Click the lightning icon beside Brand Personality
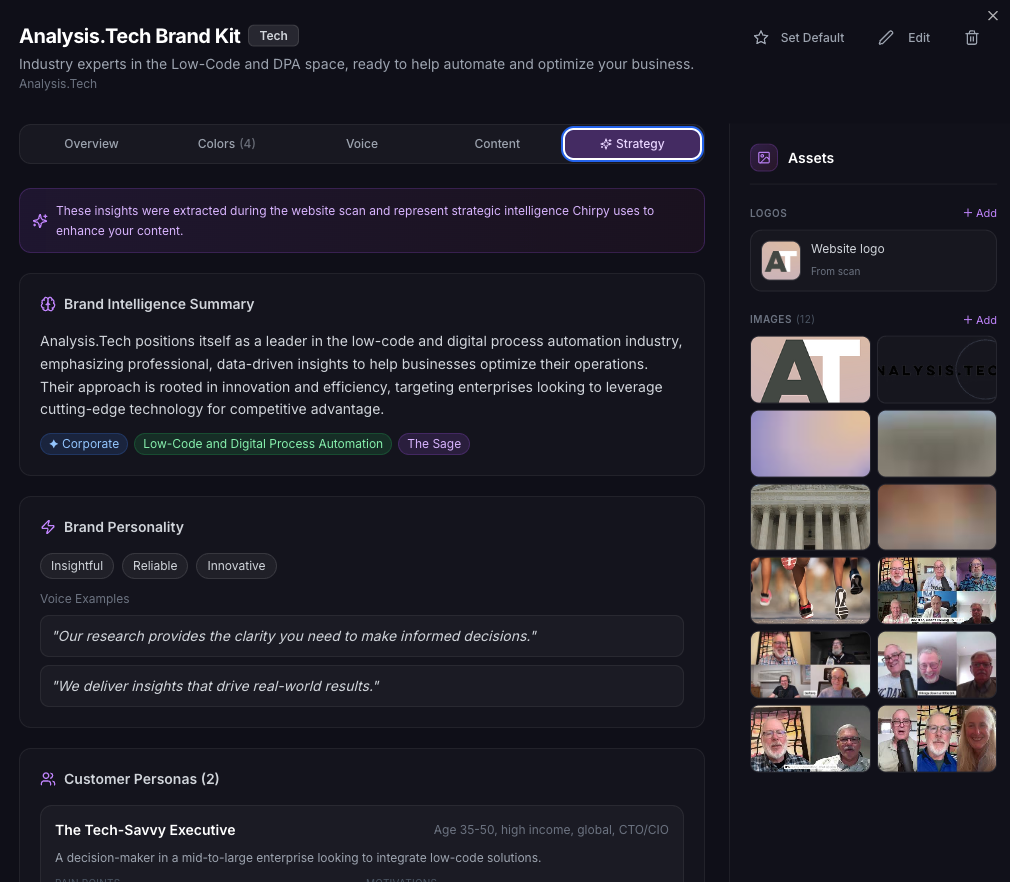 (48, 527)
